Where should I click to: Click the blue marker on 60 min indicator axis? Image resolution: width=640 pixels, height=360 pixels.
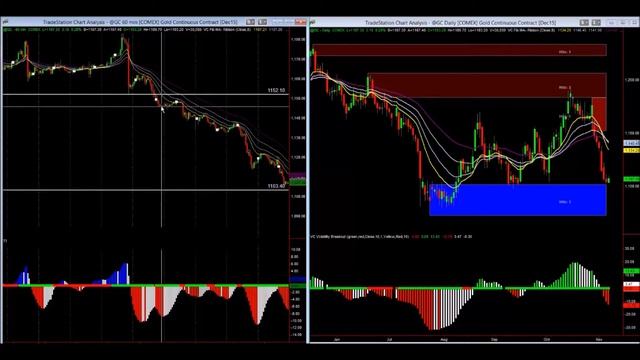297,279
